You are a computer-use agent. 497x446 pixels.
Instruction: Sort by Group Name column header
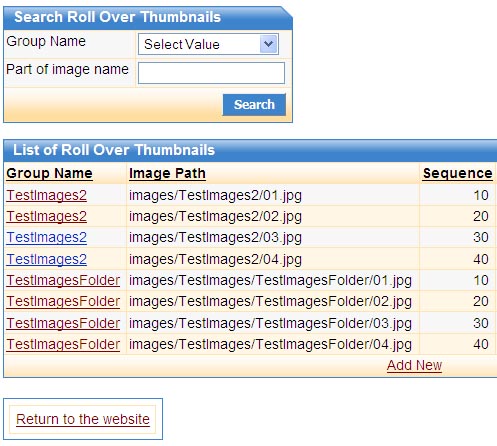tap(49, 173)
